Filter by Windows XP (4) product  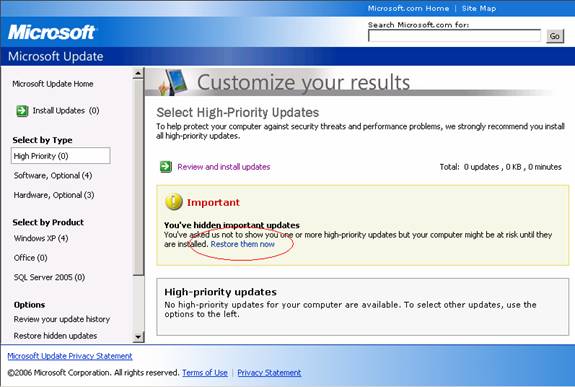tap(41, 238)
